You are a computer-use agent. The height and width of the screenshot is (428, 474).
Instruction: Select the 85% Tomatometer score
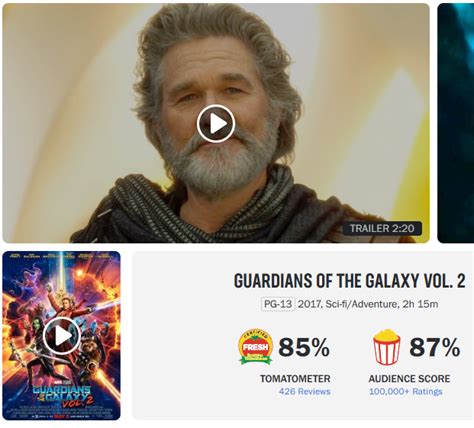tap(304, 347)
